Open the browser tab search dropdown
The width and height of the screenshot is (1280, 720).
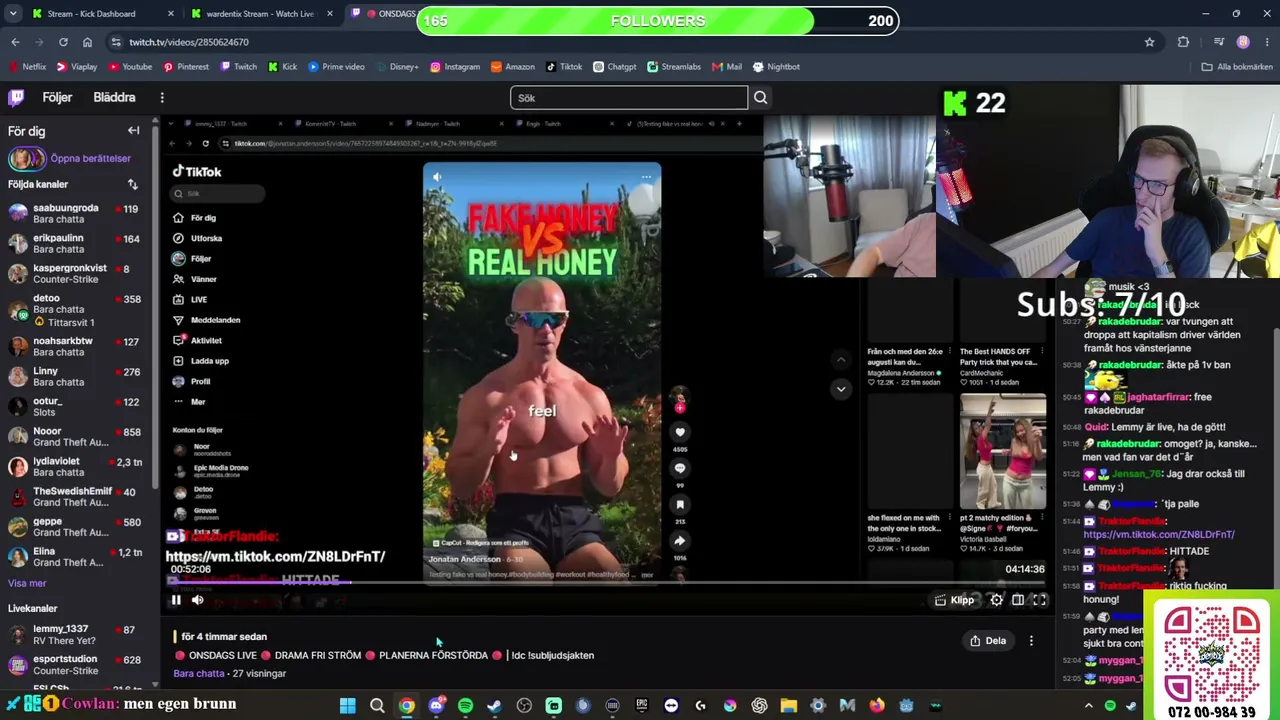pos(12,14)
